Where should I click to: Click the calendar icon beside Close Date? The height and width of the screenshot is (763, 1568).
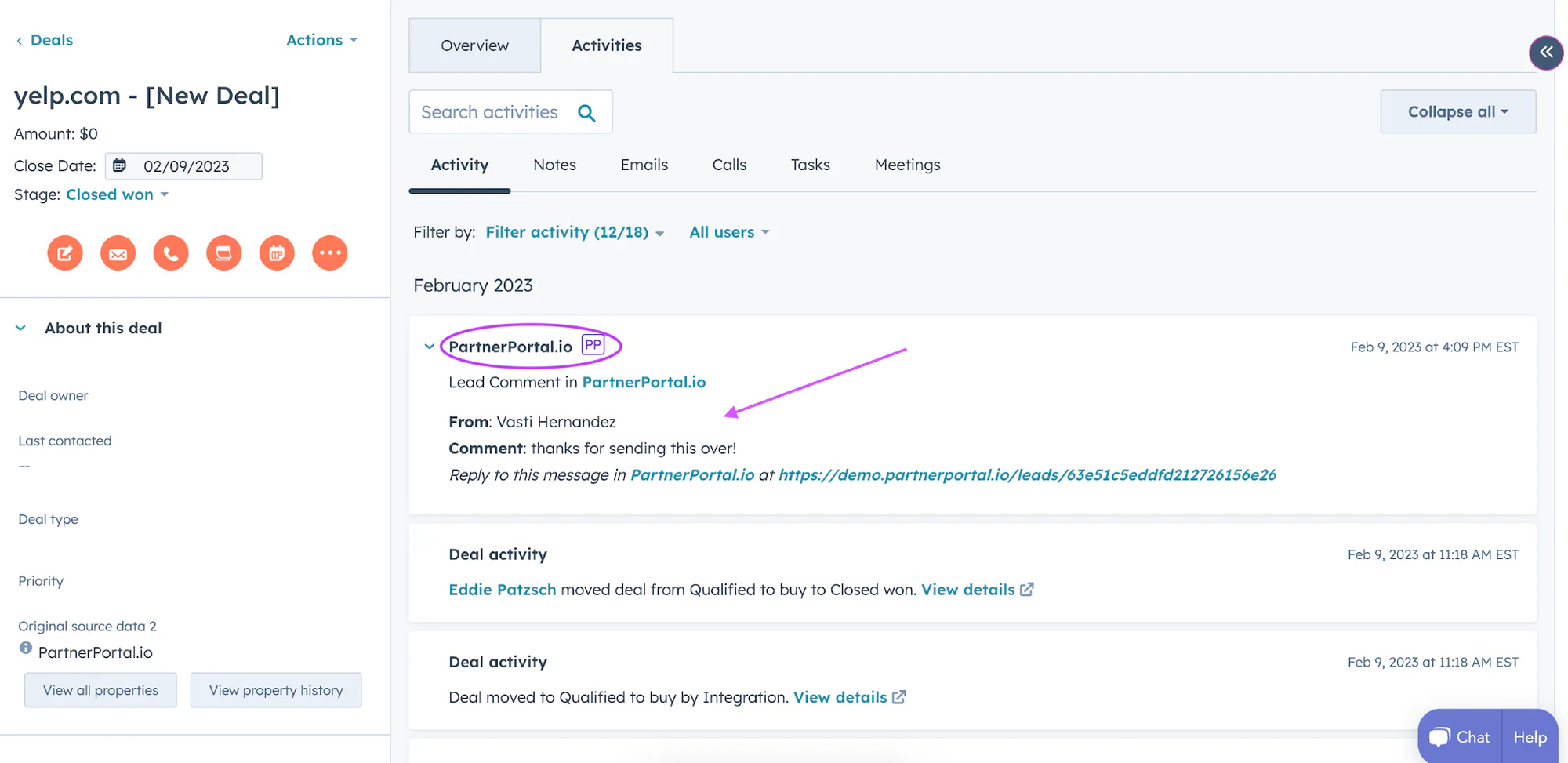tap(119, 165)
